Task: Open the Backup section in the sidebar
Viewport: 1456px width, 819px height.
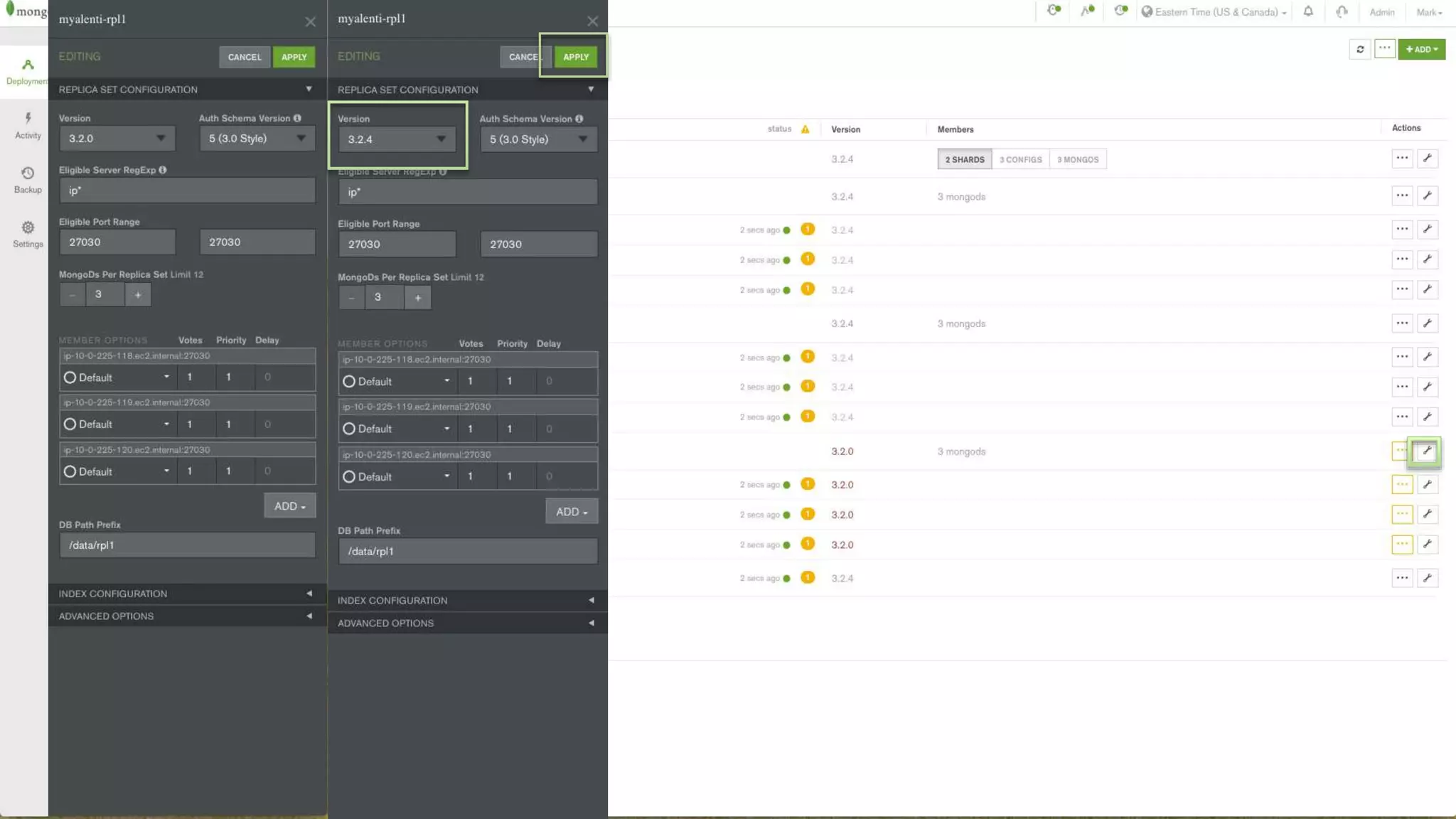Action: point(28,180)
